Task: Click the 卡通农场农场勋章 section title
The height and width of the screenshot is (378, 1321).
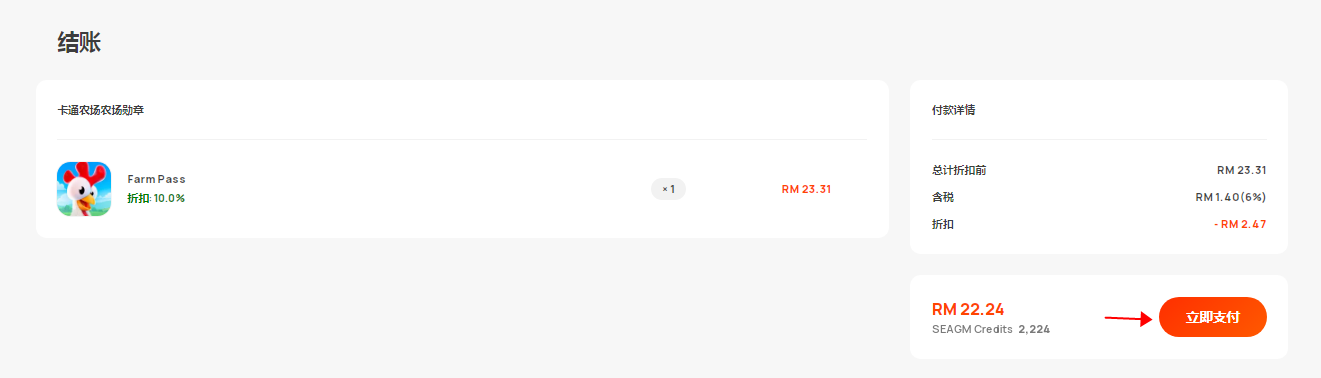Action: tap(100, 110)
